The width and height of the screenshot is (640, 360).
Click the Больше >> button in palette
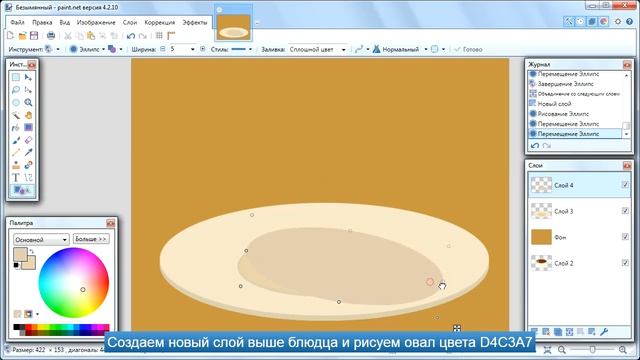coord(91,239)
